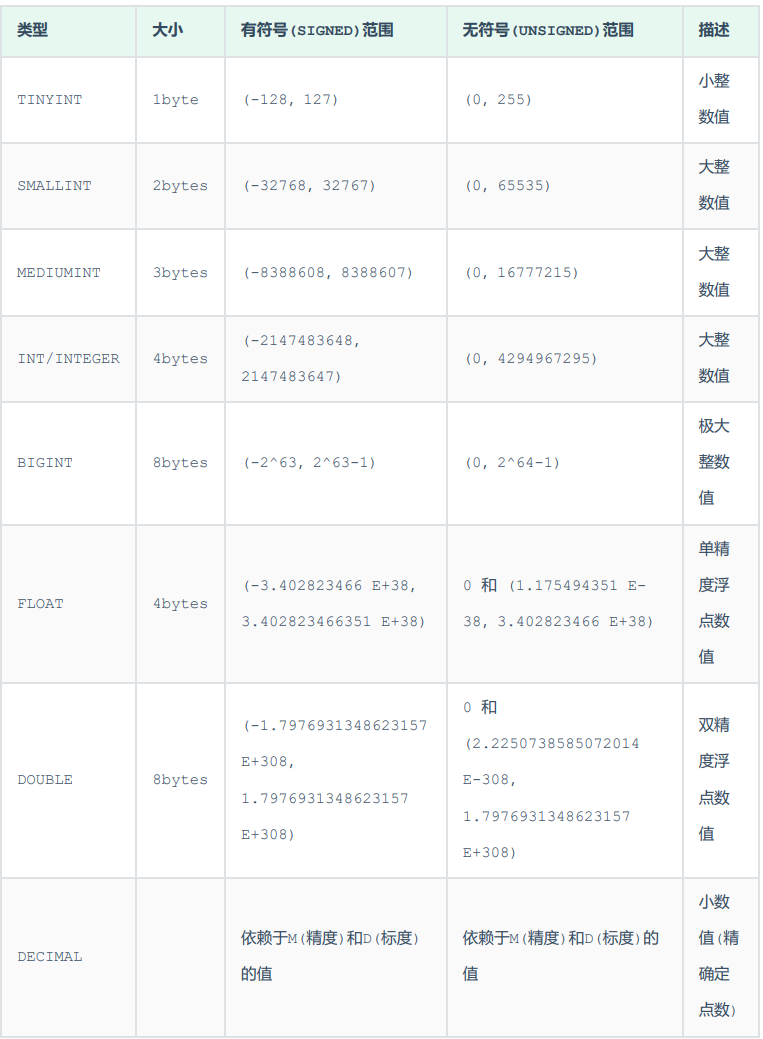Select the DECIMAL type cell

[x=50, y=957]
